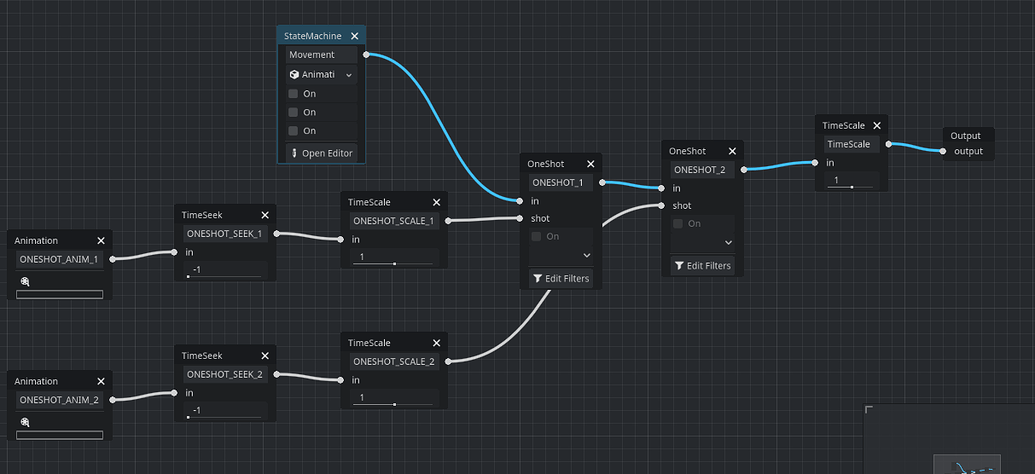Click the animation picker icon under ONESHOT_ANIM_1
The height and width of the screenshot is (474, 1035).
24,282
